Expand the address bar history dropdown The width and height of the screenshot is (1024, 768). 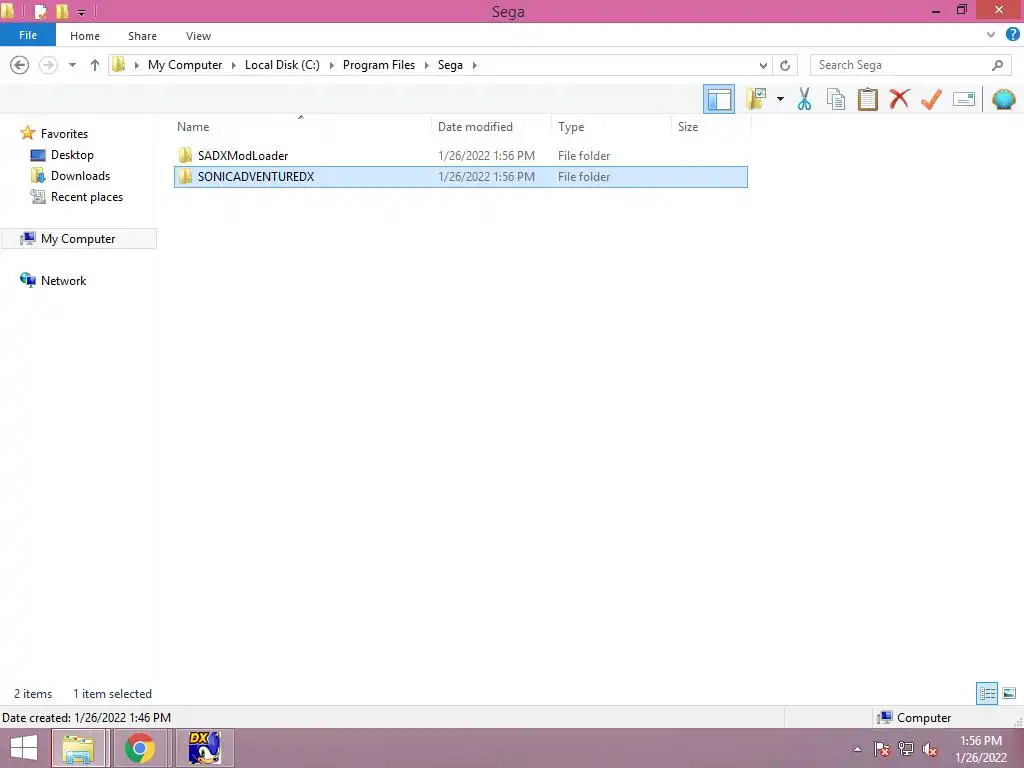click(763, 65)
